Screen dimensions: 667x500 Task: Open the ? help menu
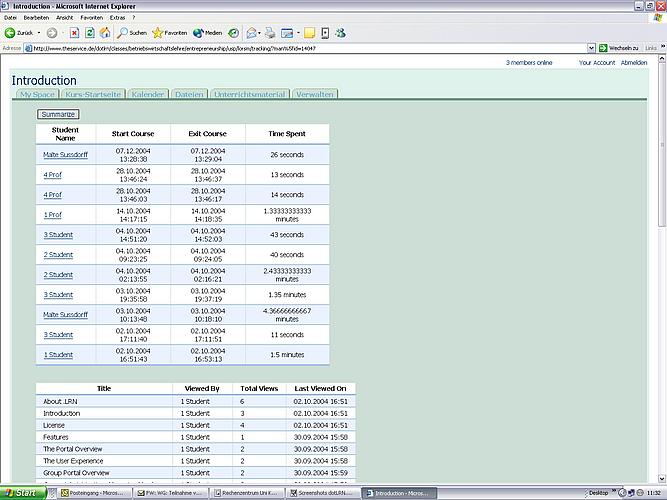(x=134, y=17)
